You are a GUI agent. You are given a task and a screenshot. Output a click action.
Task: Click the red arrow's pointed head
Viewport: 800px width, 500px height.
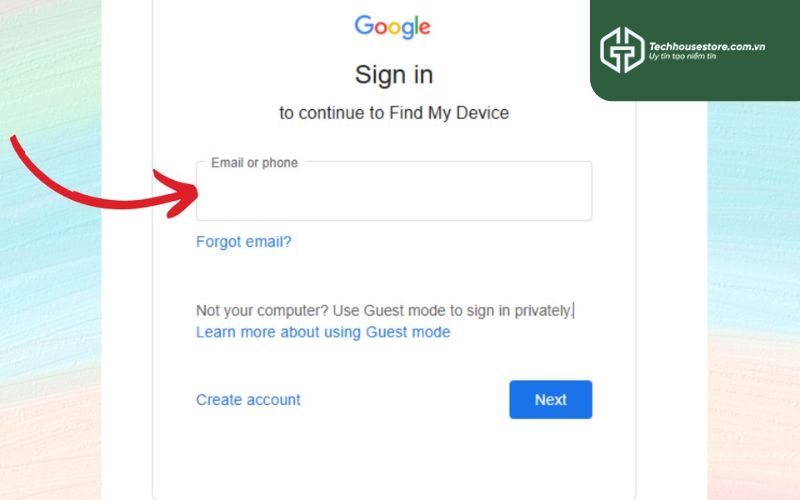[179, 194]
